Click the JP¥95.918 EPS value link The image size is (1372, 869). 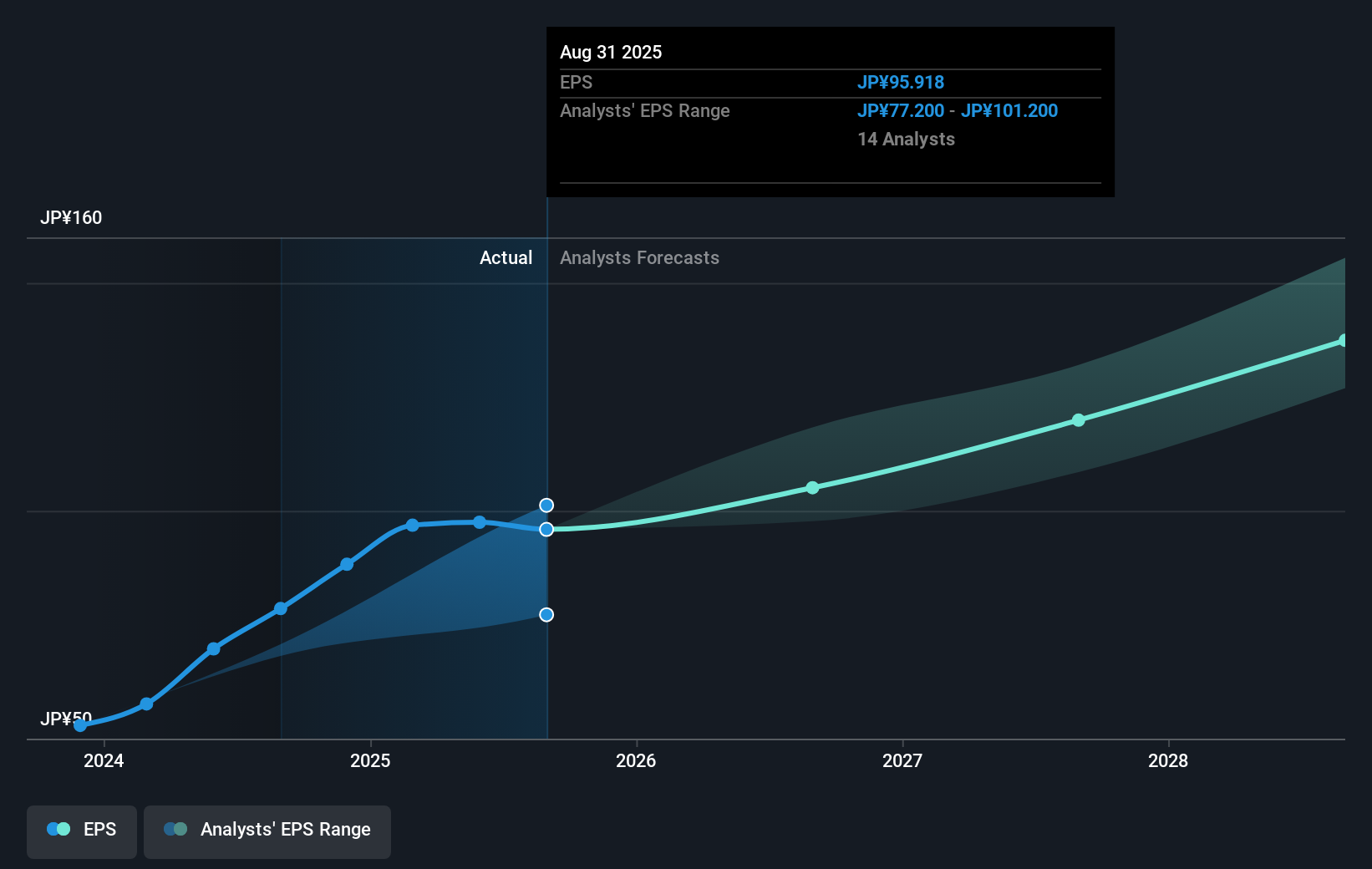901,82
